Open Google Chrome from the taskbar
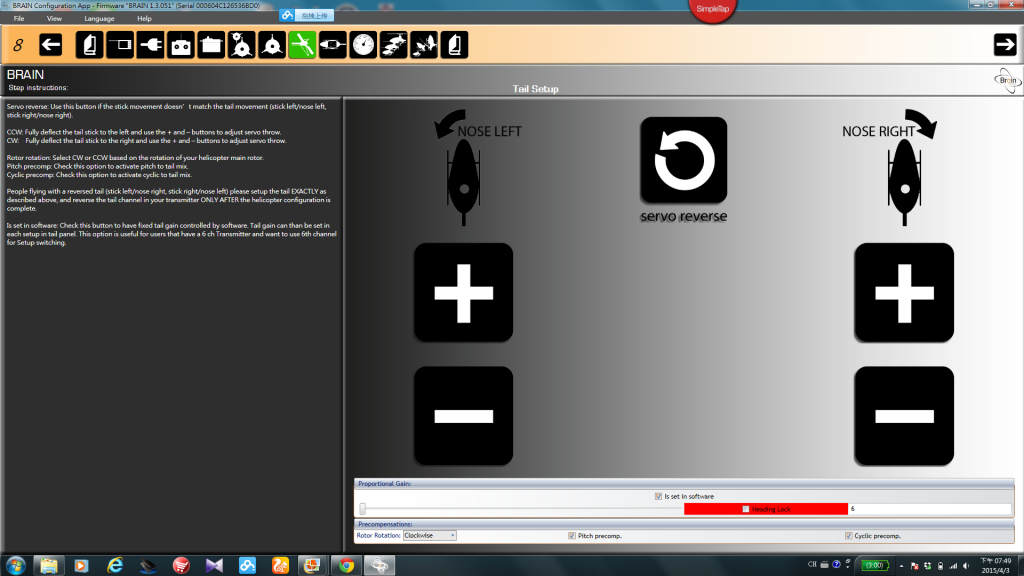Image resolution: width=1024 pixels, height=576 pixels. pyautogui.click(x=346, y=566)
